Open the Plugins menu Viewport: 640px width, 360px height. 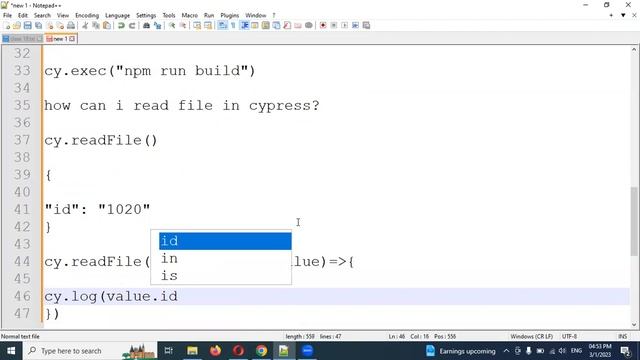point(230,16)
